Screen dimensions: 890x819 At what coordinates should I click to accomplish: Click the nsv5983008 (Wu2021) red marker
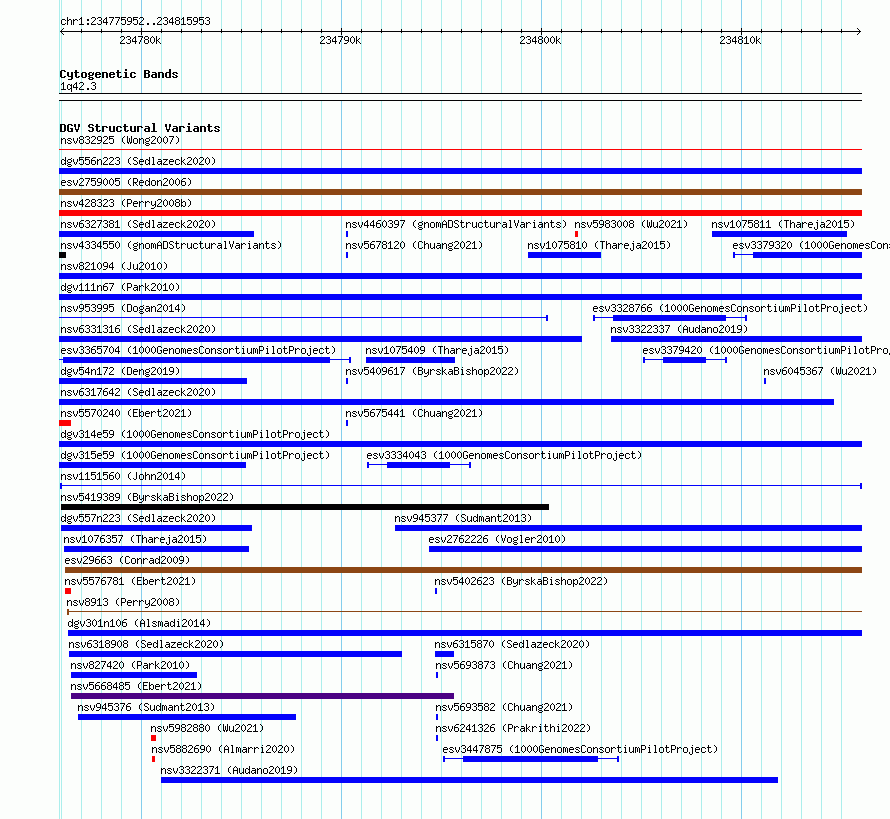tap(576, 234)
